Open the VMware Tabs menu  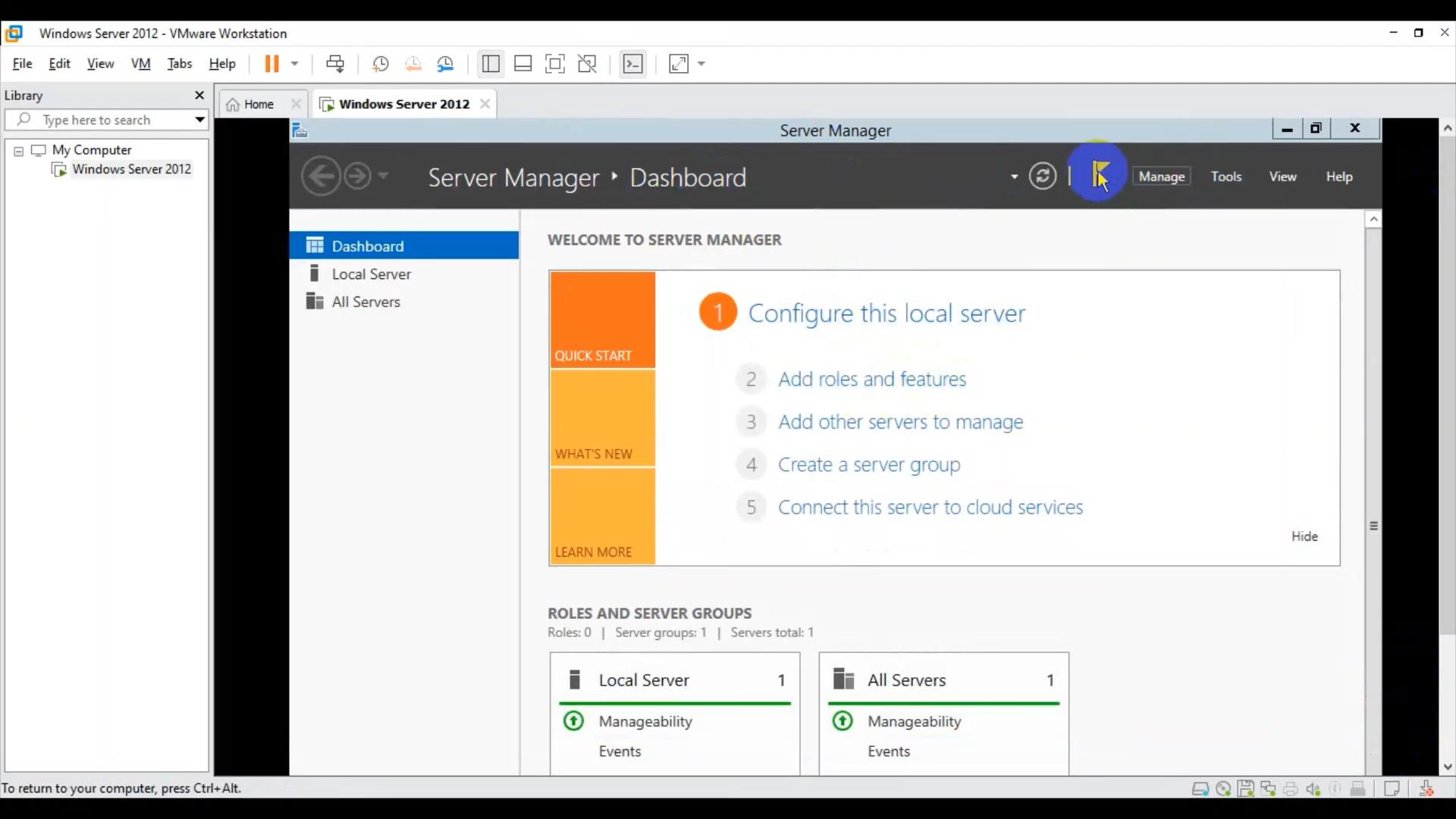(180, 64)
